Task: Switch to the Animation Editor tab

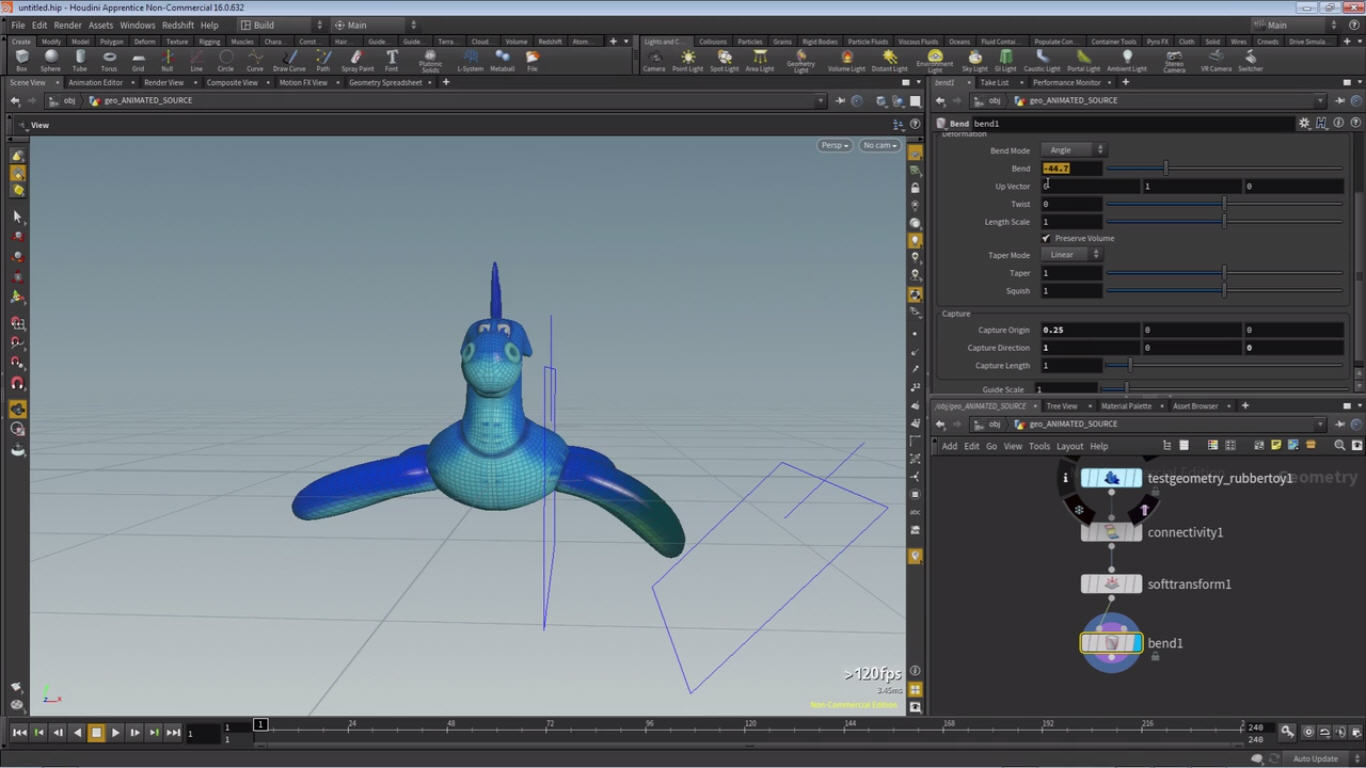Action: [96, 83]
